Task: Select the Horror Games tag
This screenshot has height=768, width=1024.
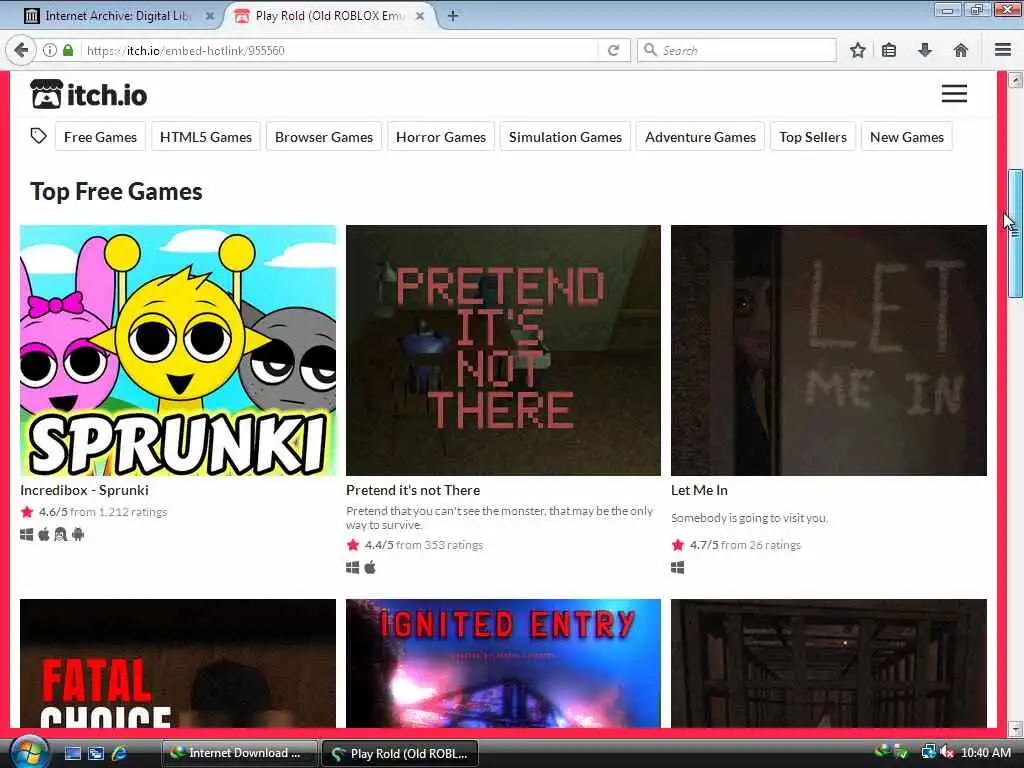Action: 441,137
